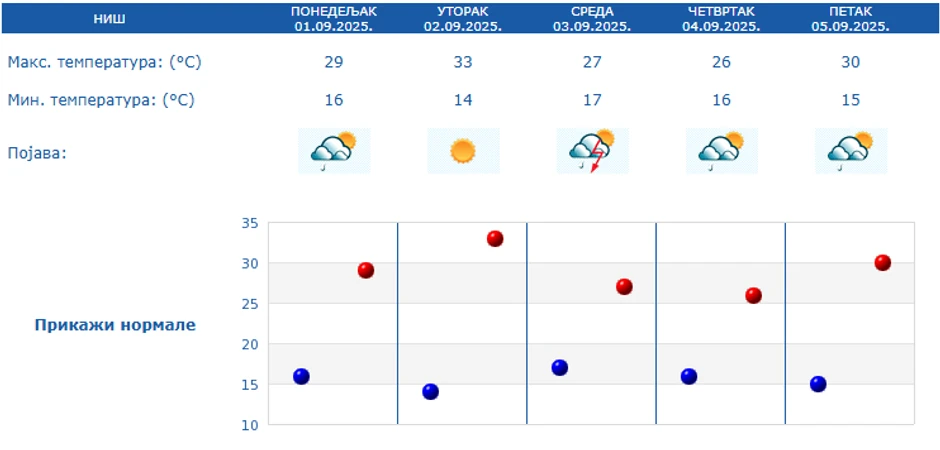Screen dimensions: 940x450
Task: Click Wednesday's blue min temperature dot
Action: coord(560,367)
